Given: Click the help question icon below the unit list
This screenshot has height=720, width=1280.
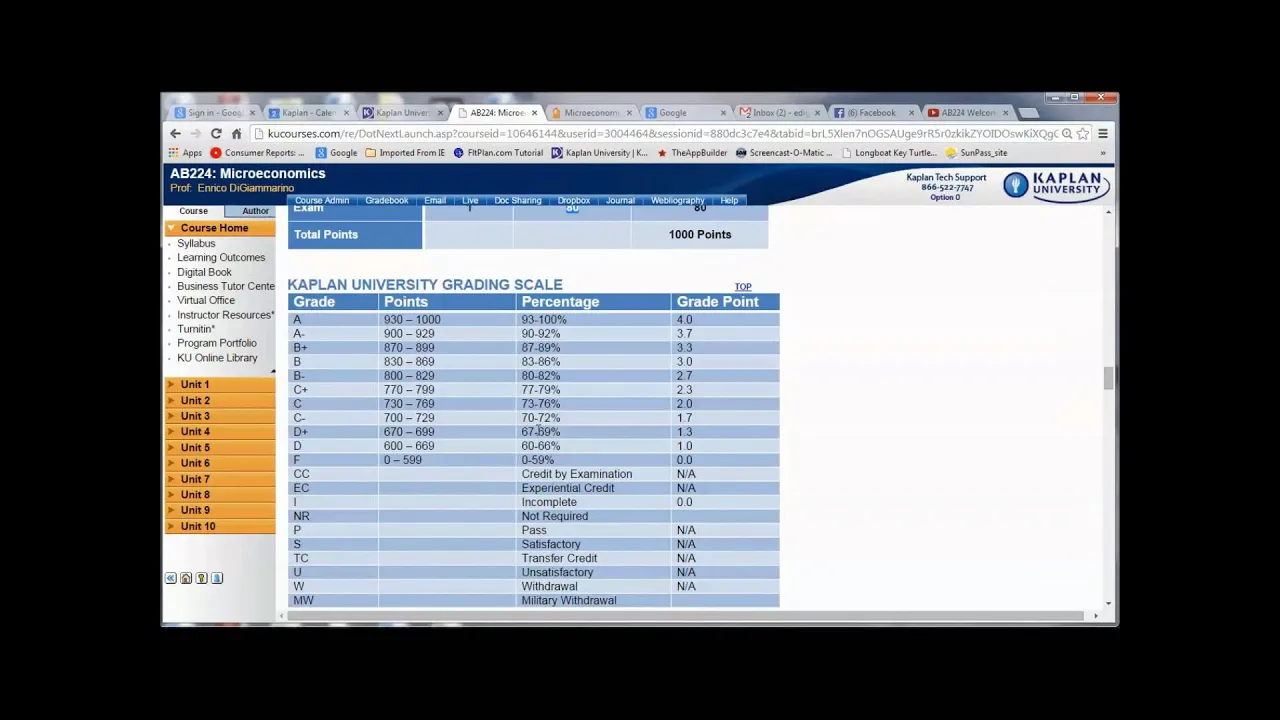Looking at the screenshot, I should [x=201, y=578].
